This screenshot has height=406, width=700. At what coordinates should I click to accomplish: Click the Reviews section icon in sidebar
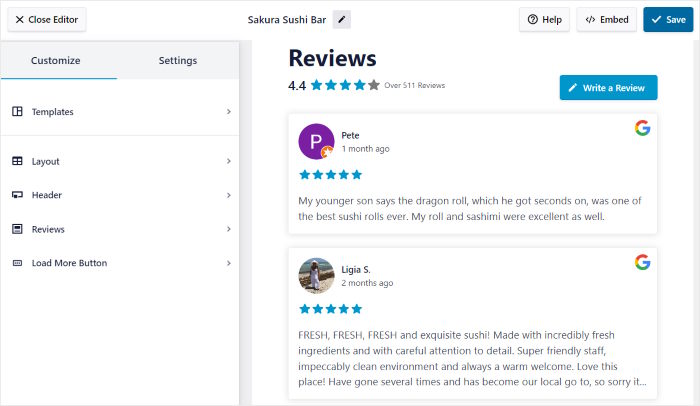(17, 229)
